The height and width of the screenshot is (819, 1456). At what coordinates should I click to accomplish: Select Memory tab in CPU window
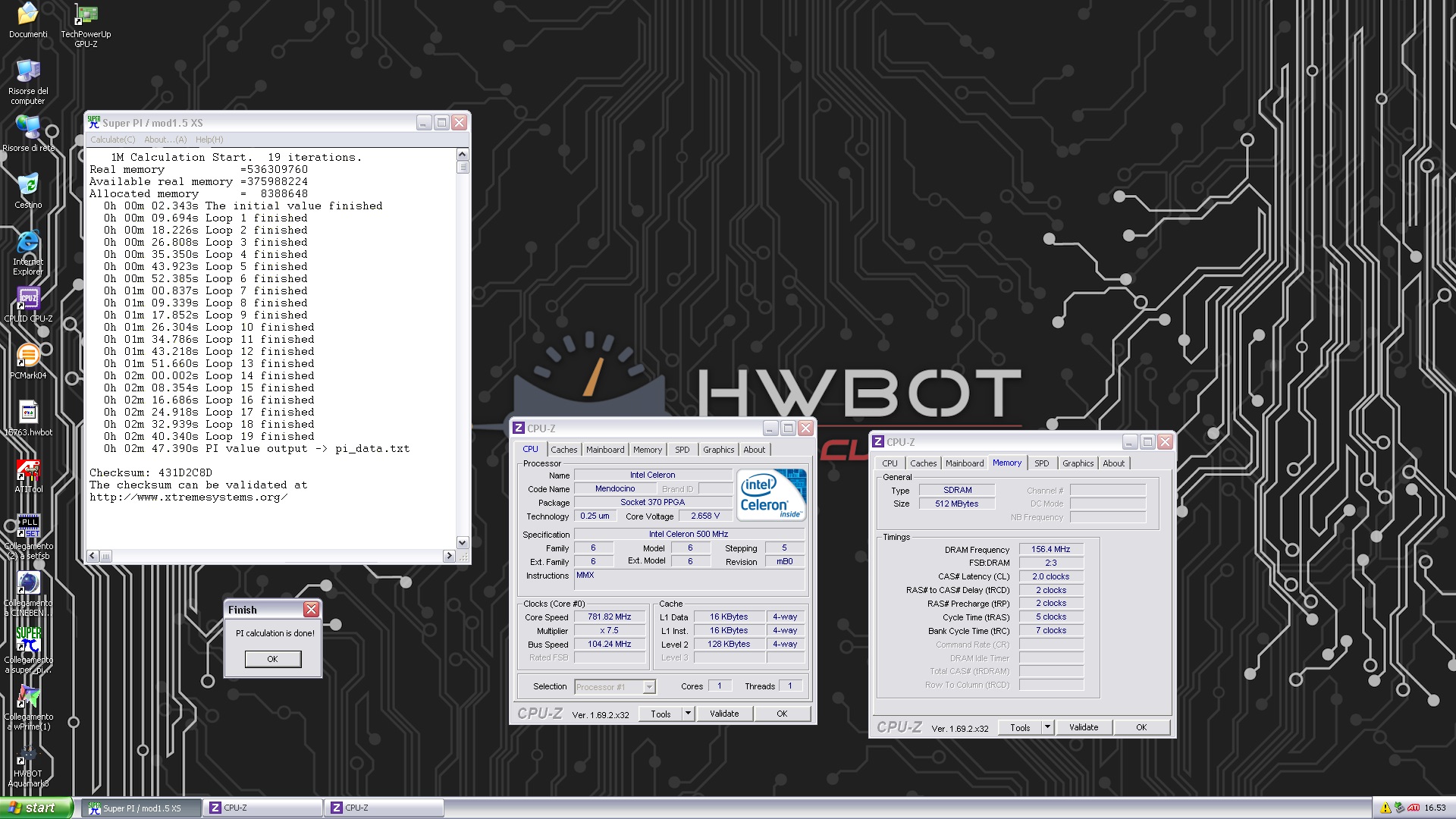(648, 450)
